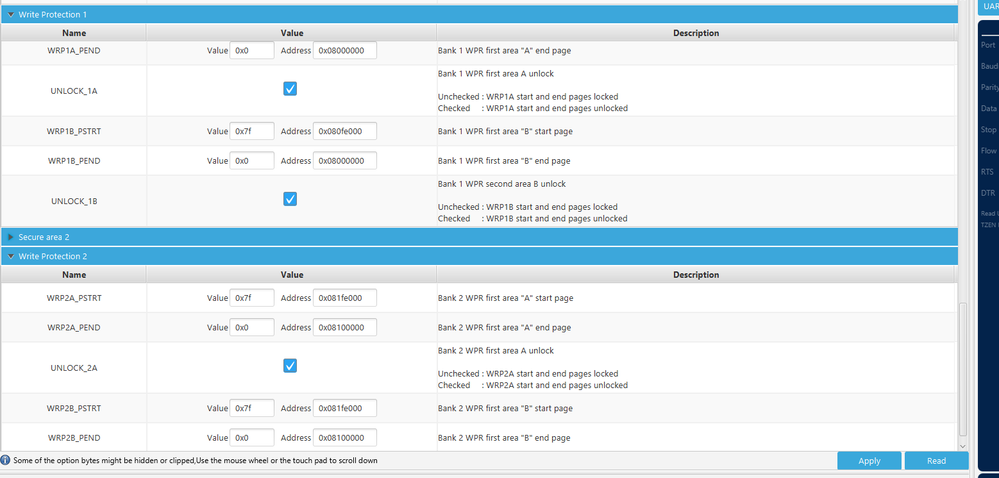Click the Baud label in right panel
999x478 pixels.
tap(989, 66)
